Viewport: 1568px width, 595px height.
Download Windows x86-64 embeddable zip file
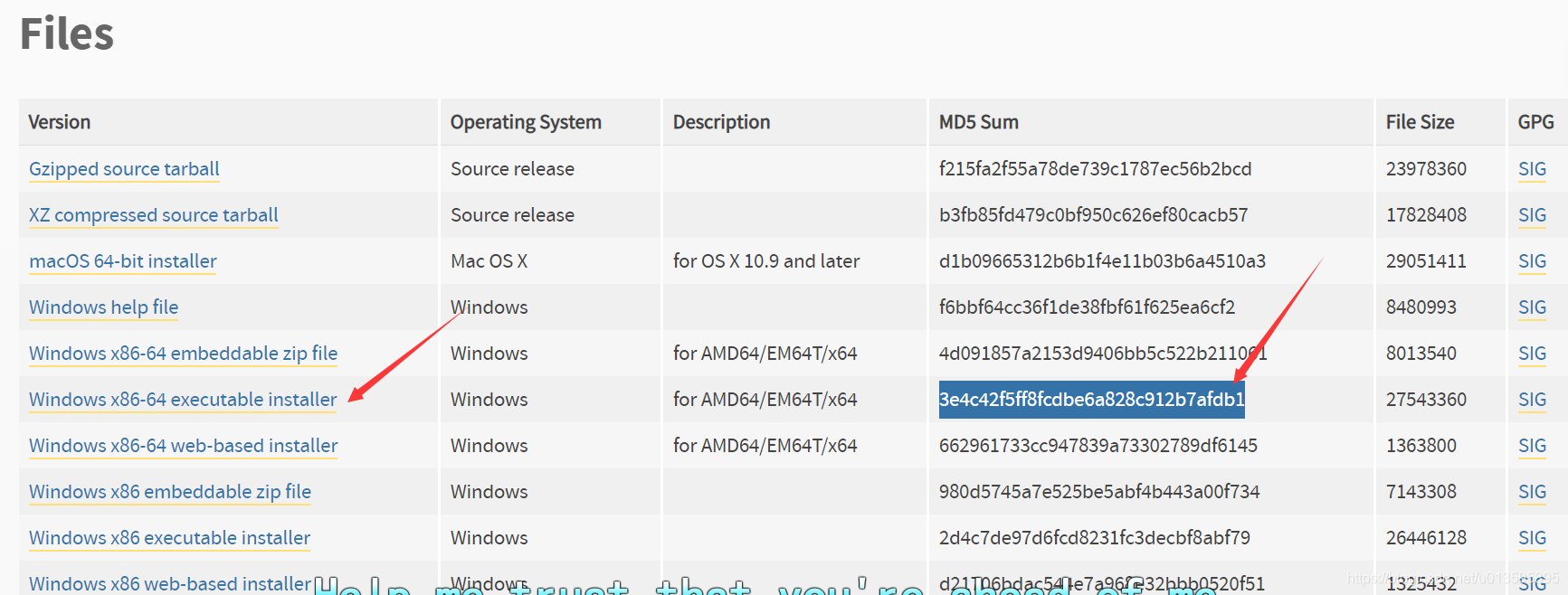184,354
